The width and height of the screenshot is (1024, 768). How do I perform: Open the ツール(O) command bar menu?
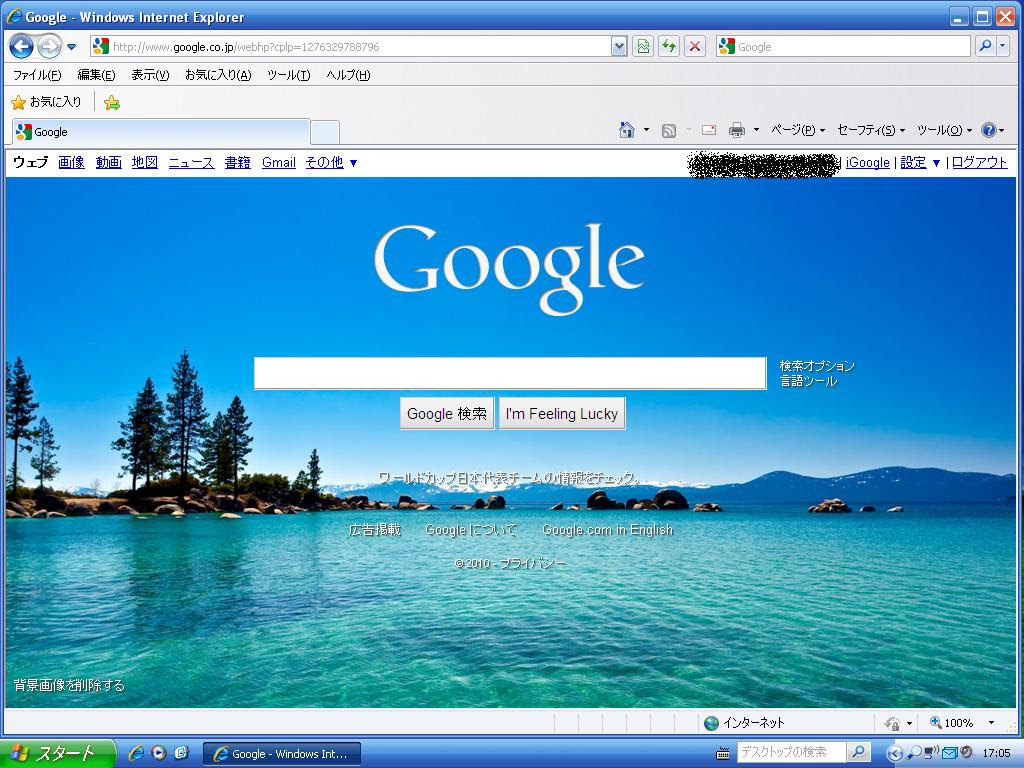coord(944,130)
